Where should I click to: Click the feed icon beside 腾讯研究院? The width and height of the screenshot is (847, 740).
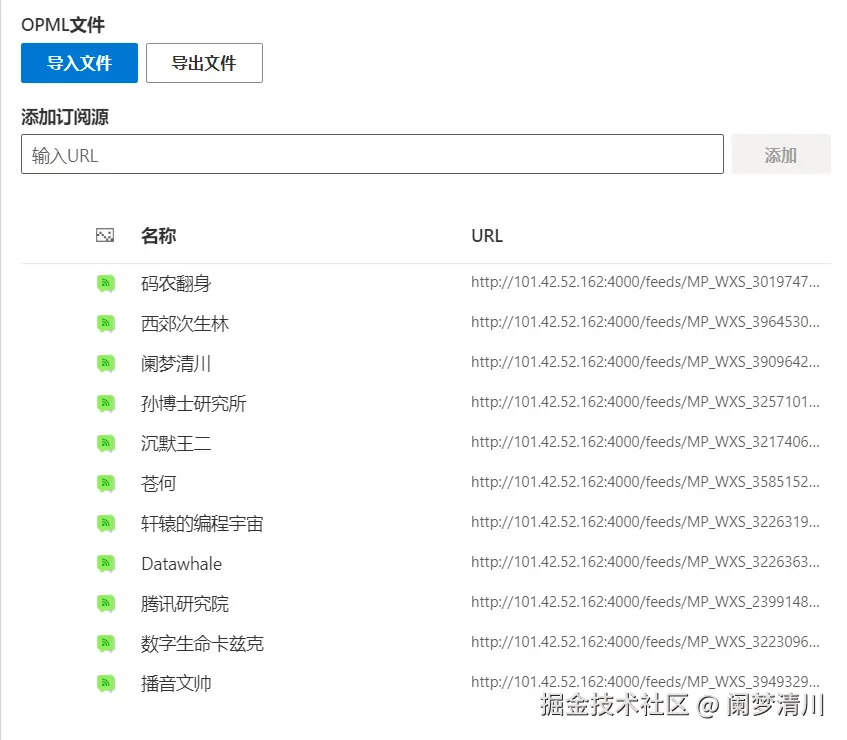point(106,603)
